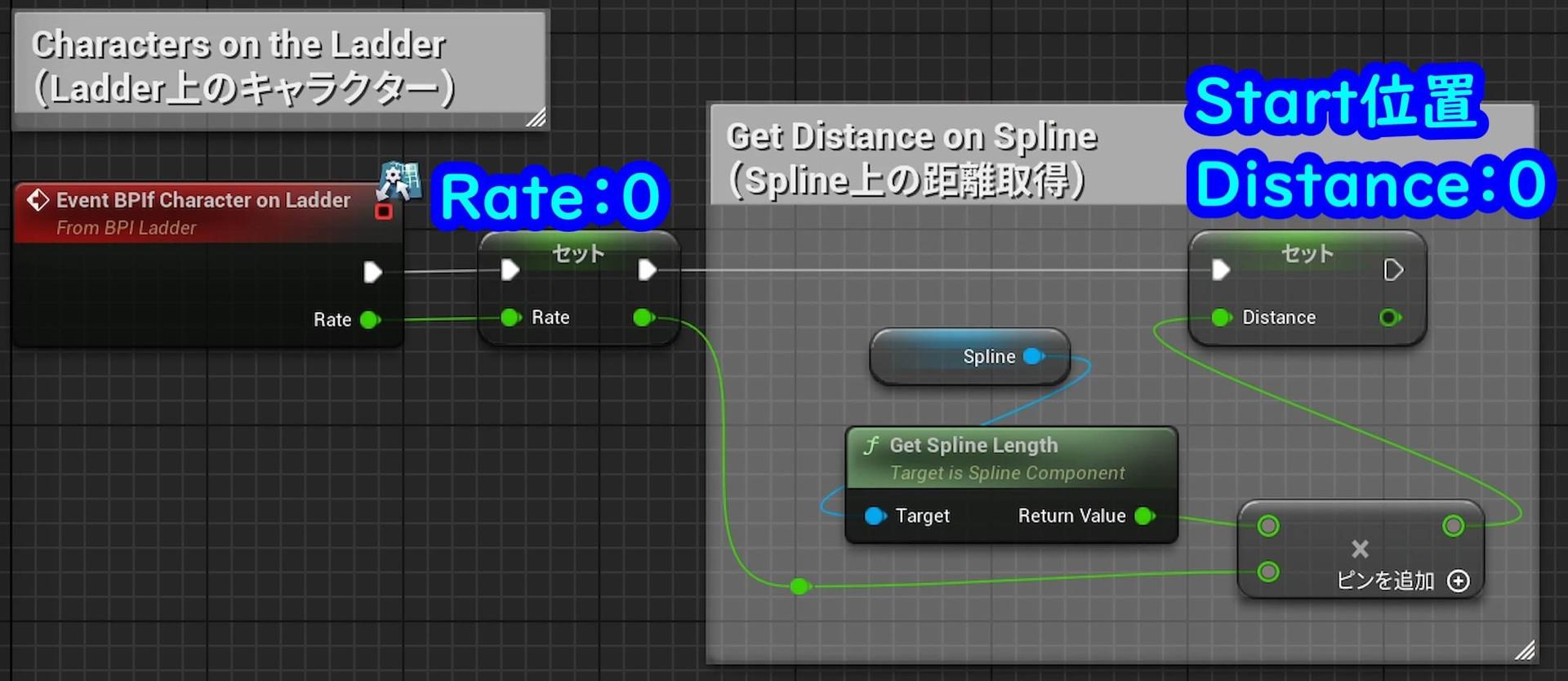Click the Set Rate node green output pin
Viewport: 1568px width, 681px height.
click(x=644, y=317)
